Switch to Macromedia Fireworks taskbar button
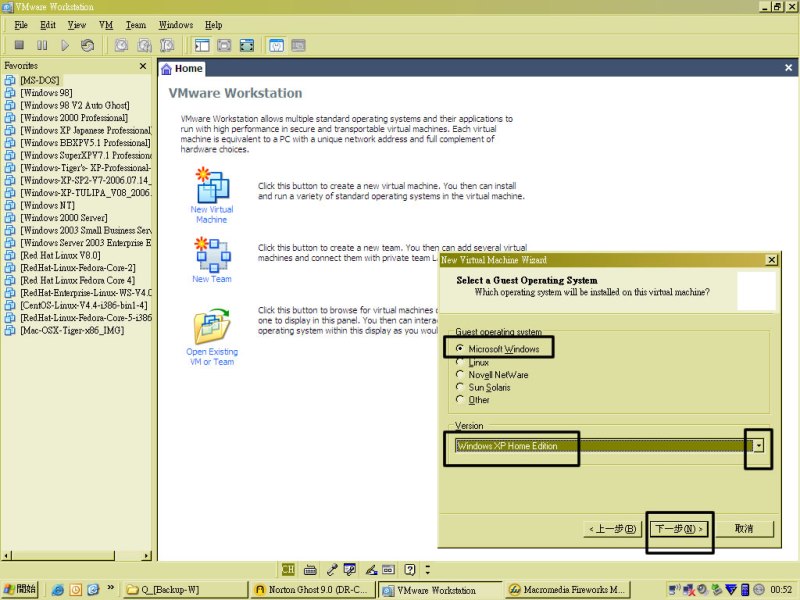This screenshot has width=800, height=600. (x=568, y=590)
